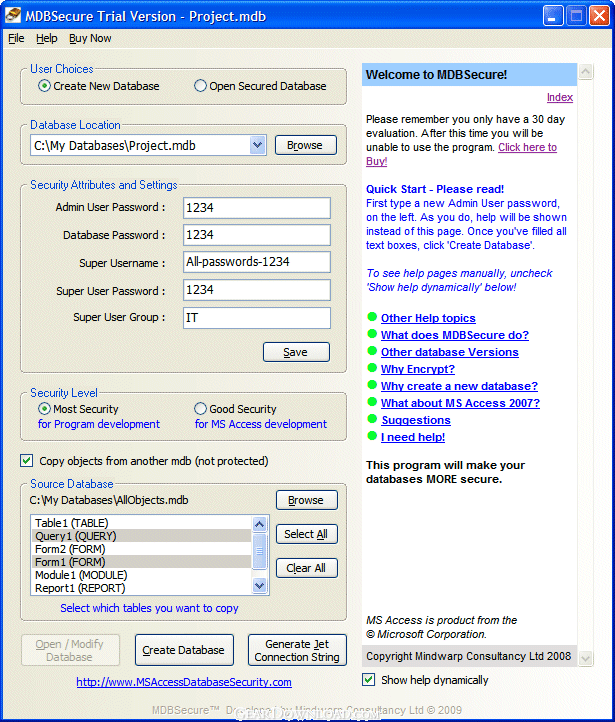Click object list scrollbar up arrow
Image resolution: width=615 pixels, height=722 pixels.
coord(260,524)
